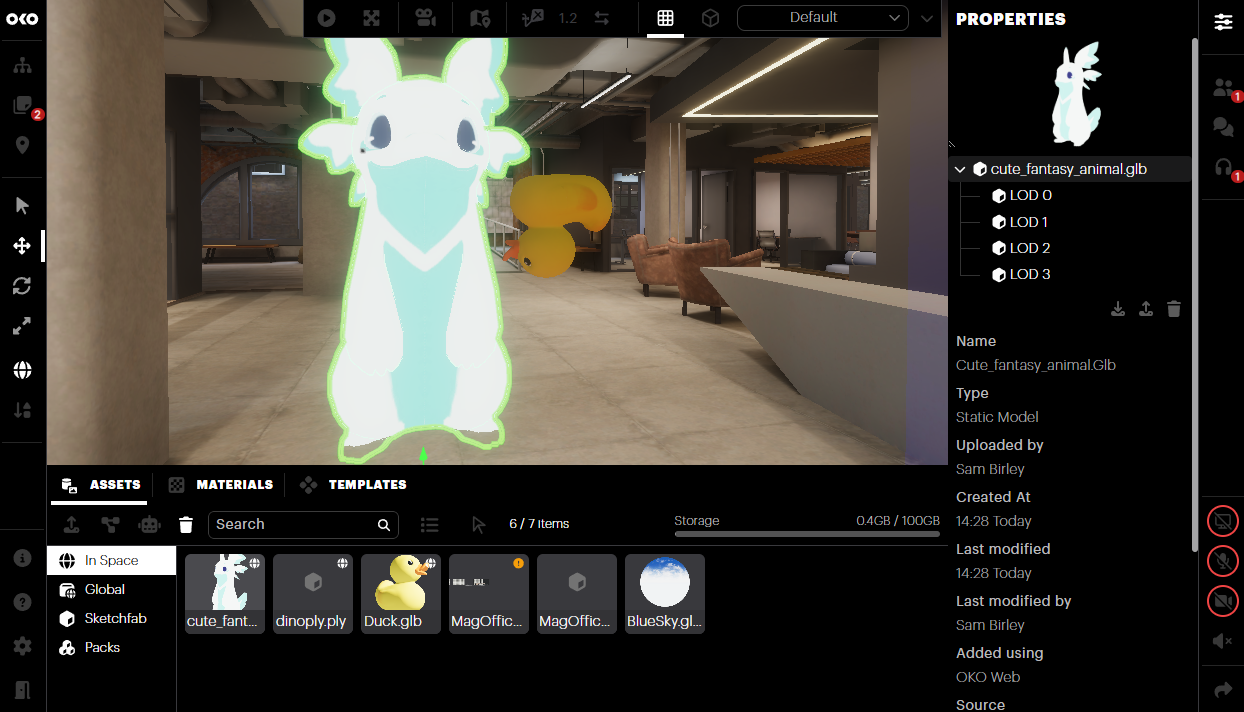This screenshot has width=1244, height=712.
Task: Open the Sketchfab asset source
Action: pos(112,619)
